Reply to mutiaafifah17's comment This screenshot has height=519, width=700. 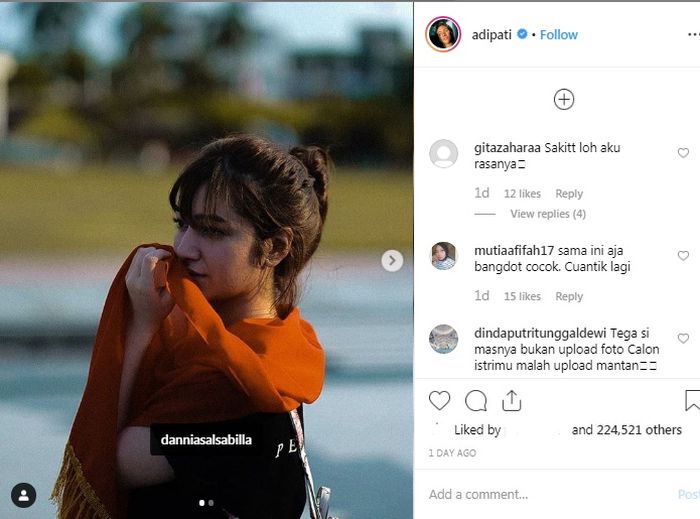(x=569, y=296)
